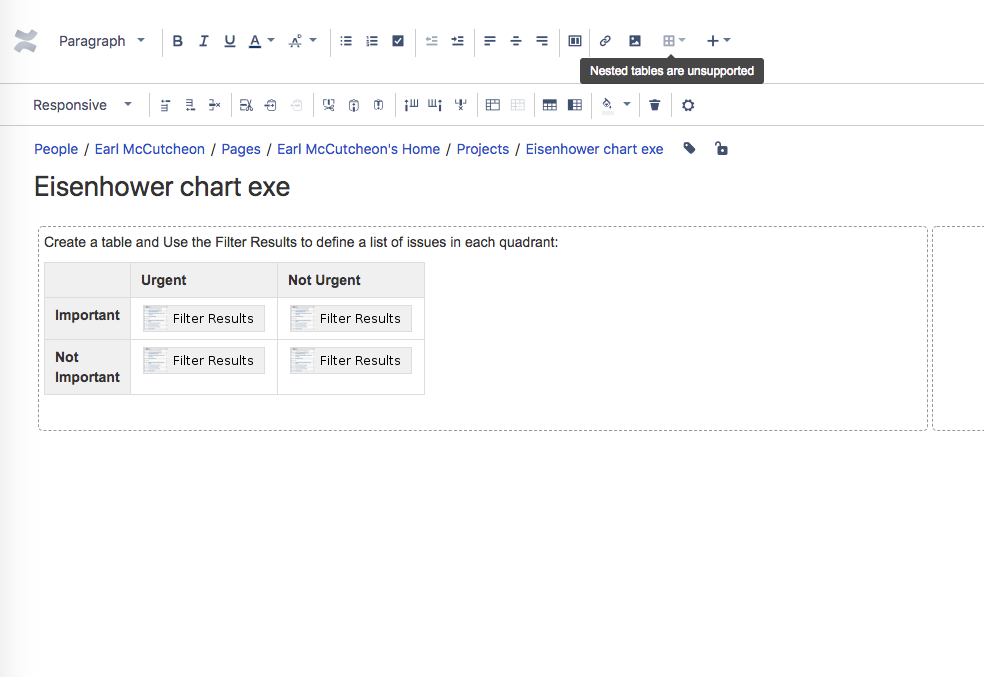Toggle underline formatting
The height and width of the screenshot is (677, 984).
tap(230, 41)
